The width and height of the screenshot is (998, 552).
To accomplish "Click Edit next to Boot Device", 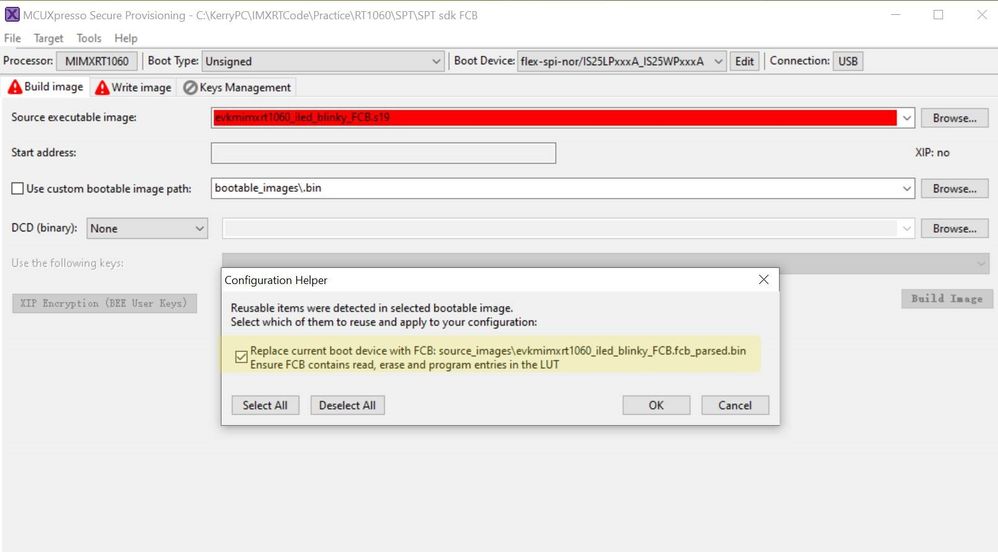I will click(744, 61).
